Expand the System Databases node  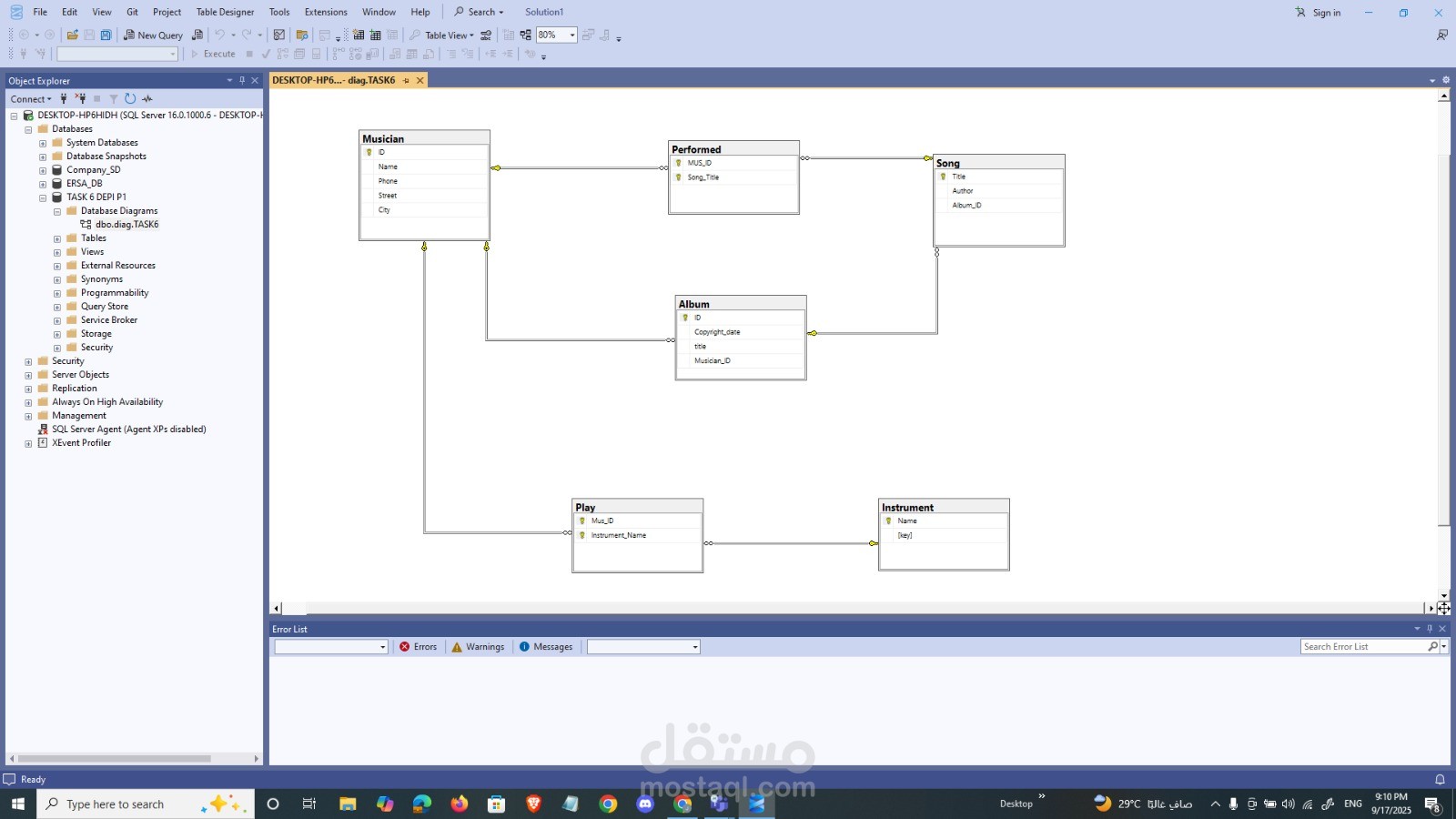coord(43,143)
